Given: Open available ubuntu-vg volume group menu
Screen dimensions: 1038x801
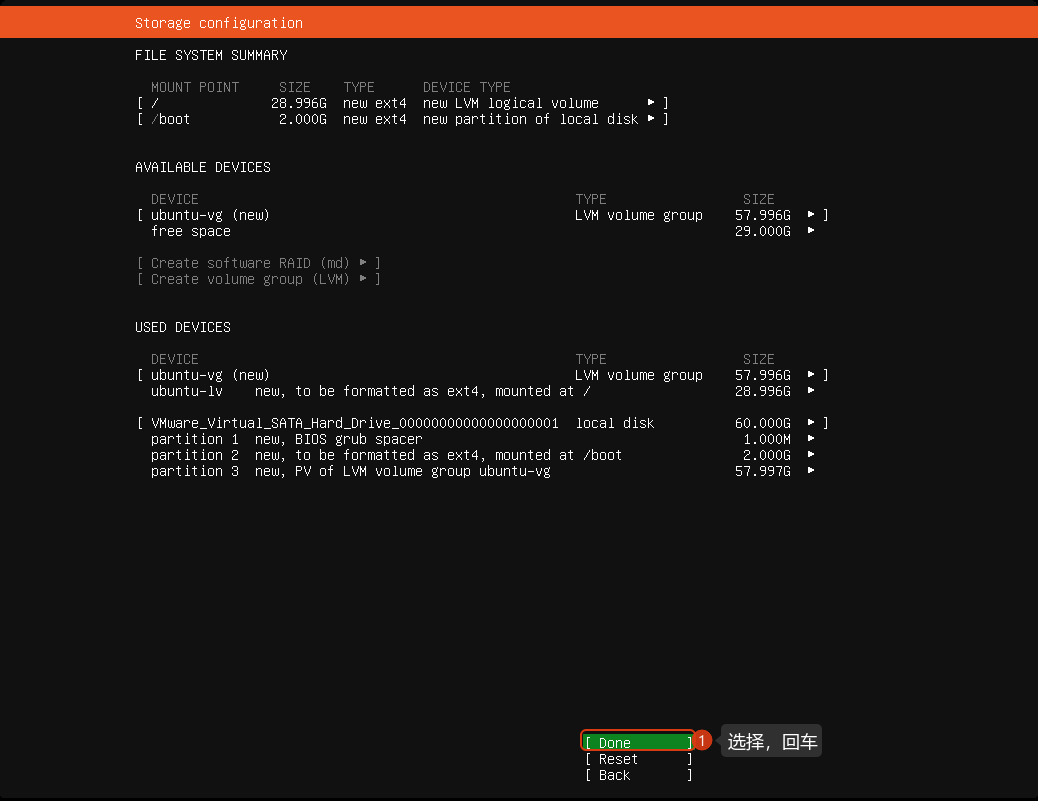Looking at the screenshot, I should click(483, 215).
